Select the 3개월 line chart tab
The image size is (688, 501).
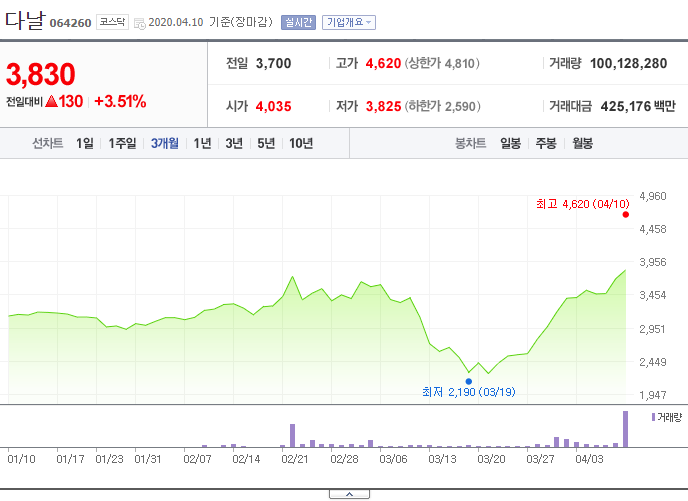pos(165,143)
